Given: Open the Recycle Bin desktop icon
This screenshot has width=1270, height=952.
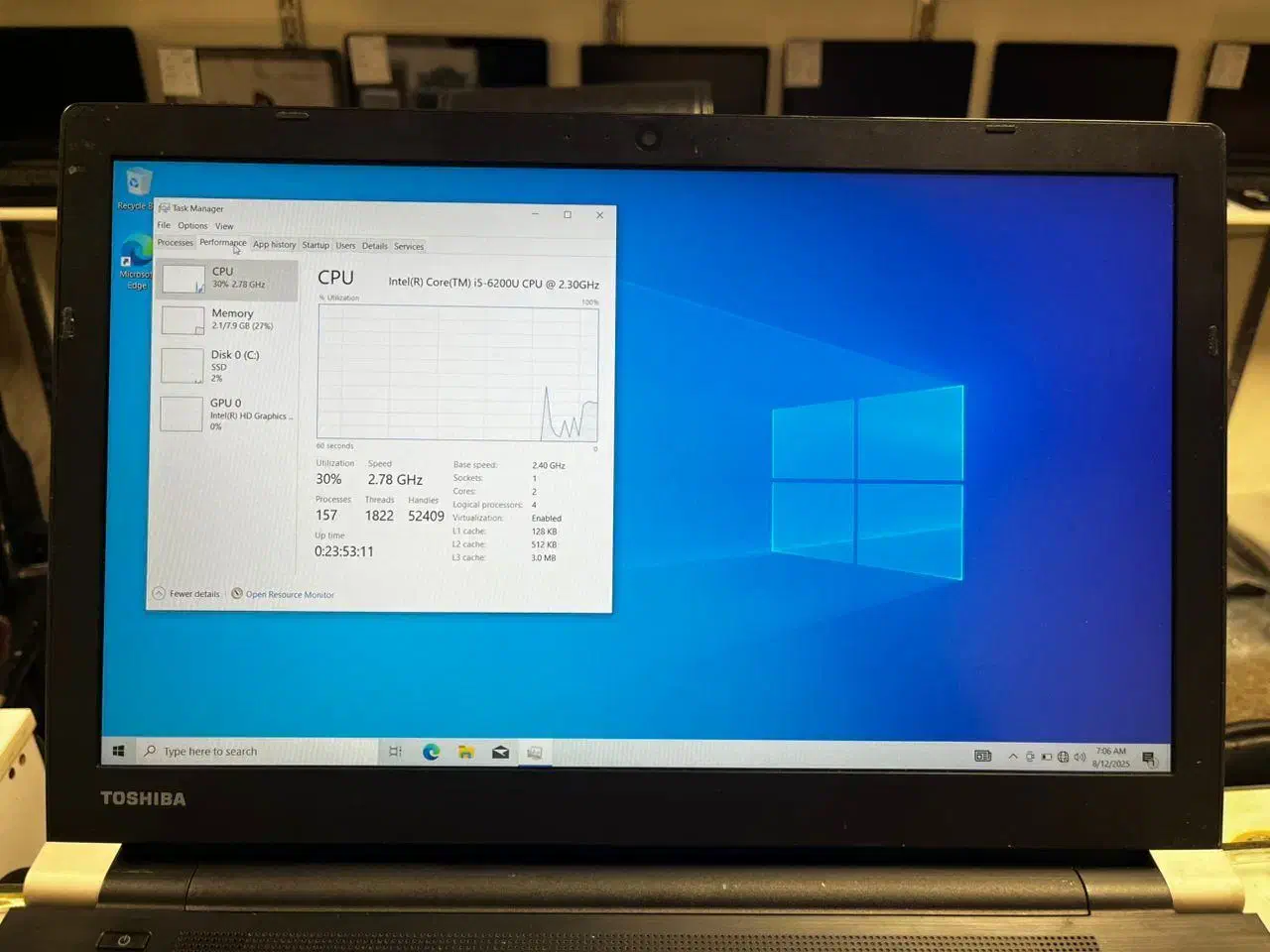Looking at the screenshot, I should click(x=136, y=188).
